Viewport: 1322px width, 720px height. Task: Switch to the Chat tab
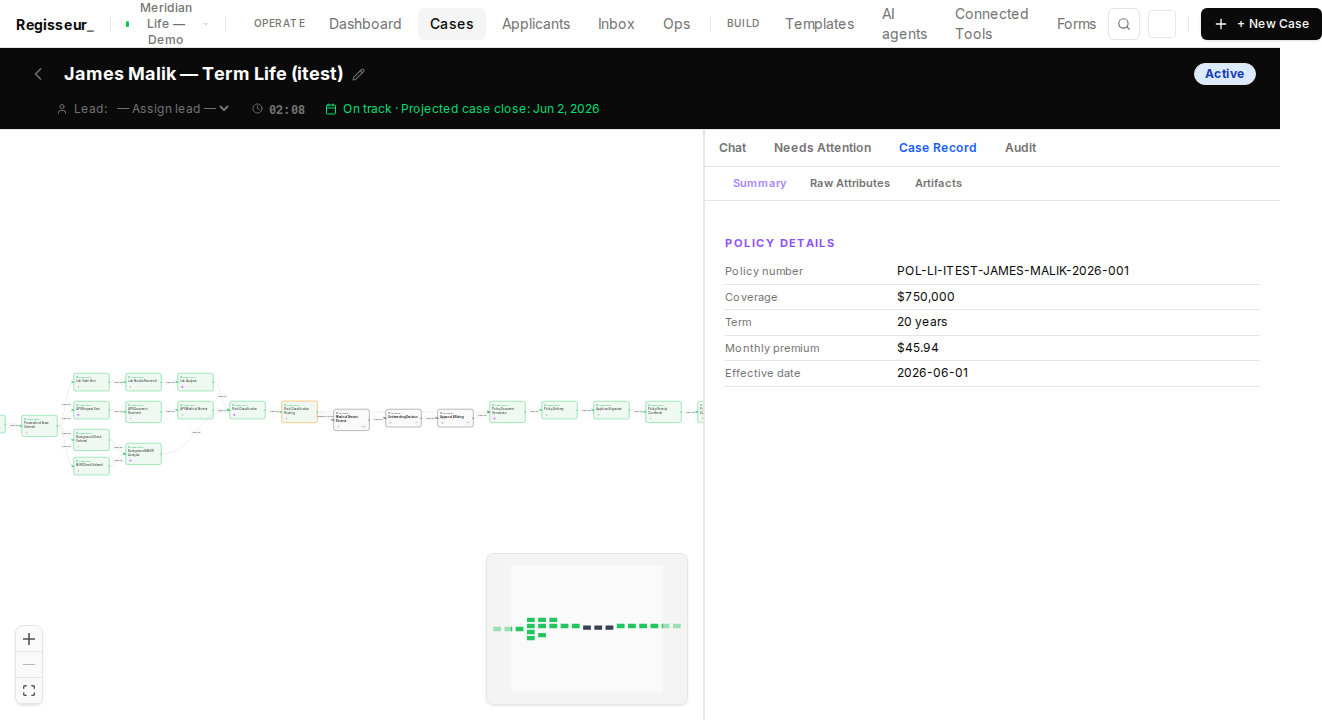[732, 148]
